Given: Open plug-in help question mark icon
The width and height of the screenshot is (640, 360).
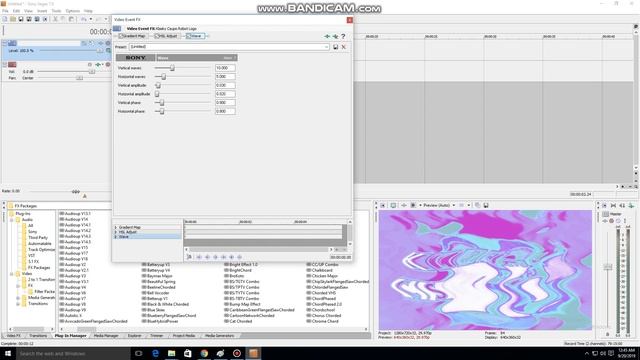Looking at the screenshot, I should pyautogui.click(x=343, y=36).
